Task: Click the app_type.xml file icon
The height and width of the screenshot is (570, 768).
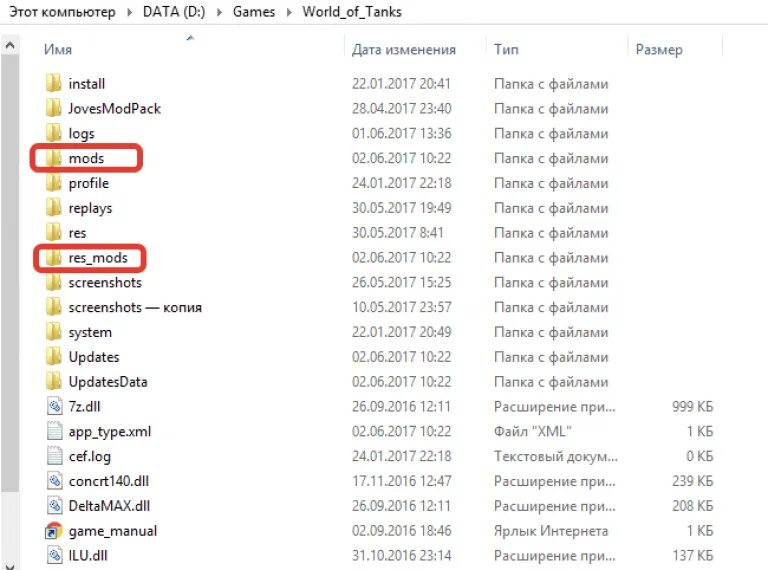Action: point(54,431)
